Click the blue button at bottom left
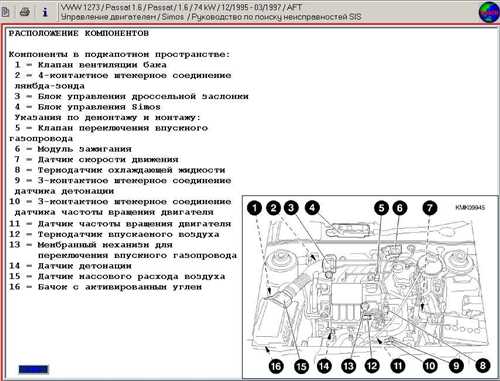 point(33,369)
